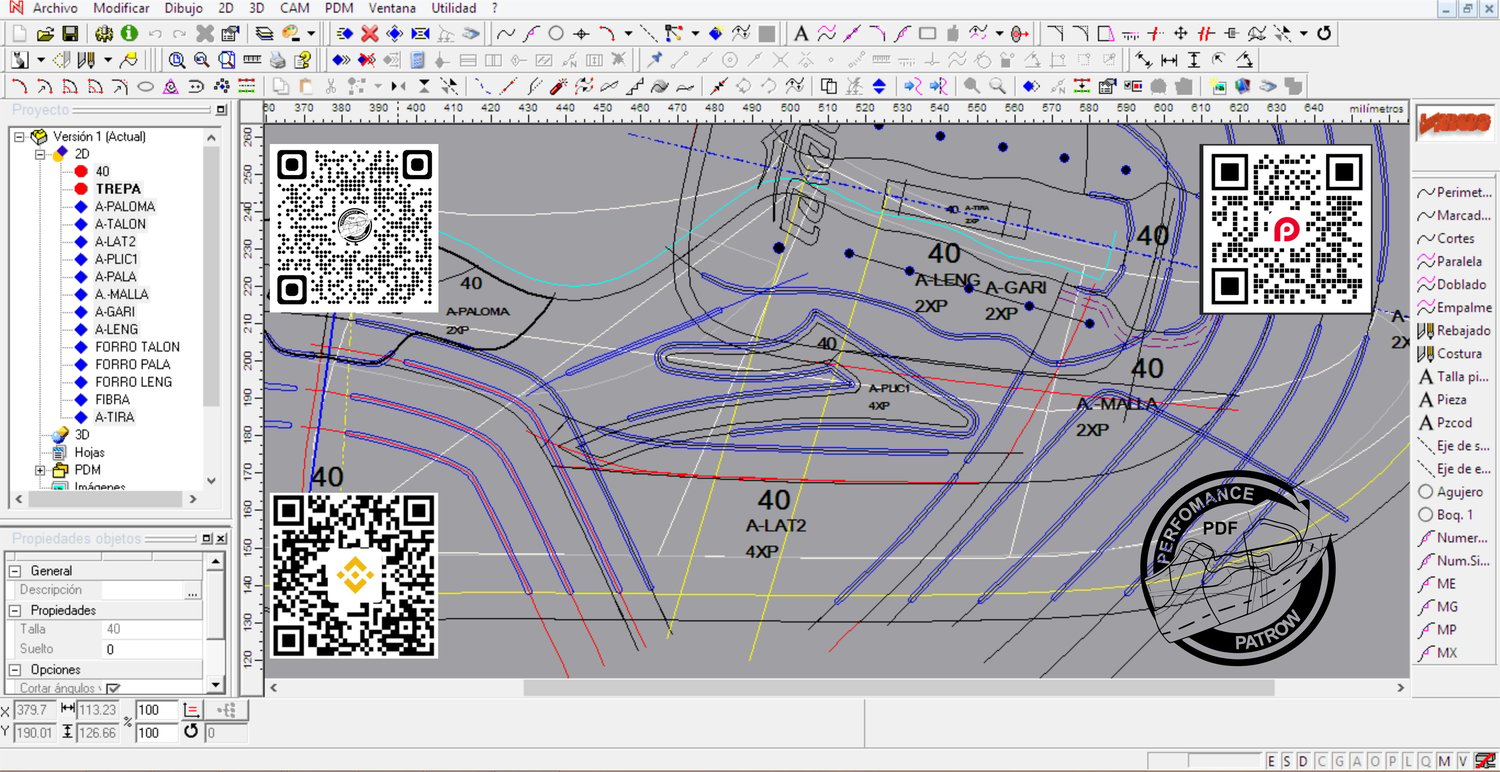The height and width of the screenshot is (772, 1500).
Task: Select the ellipse tool in third toolbar
Action: coord(145,86)
